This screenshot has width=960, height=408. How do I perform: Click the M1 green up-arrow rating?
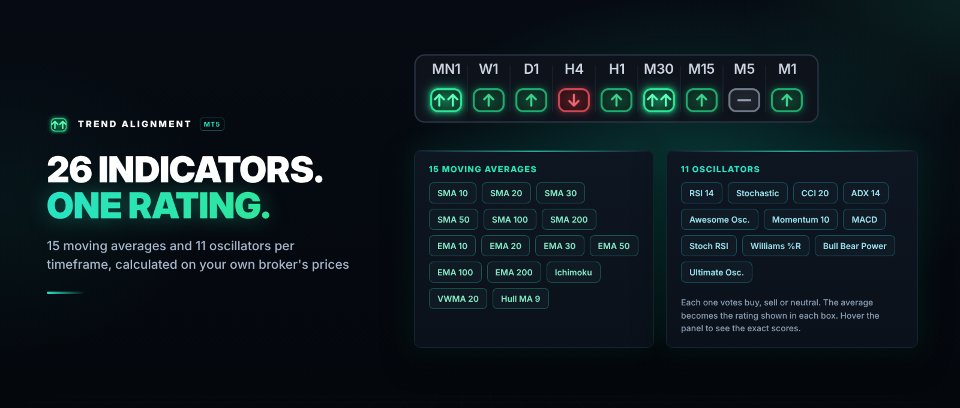click(787, 100)
